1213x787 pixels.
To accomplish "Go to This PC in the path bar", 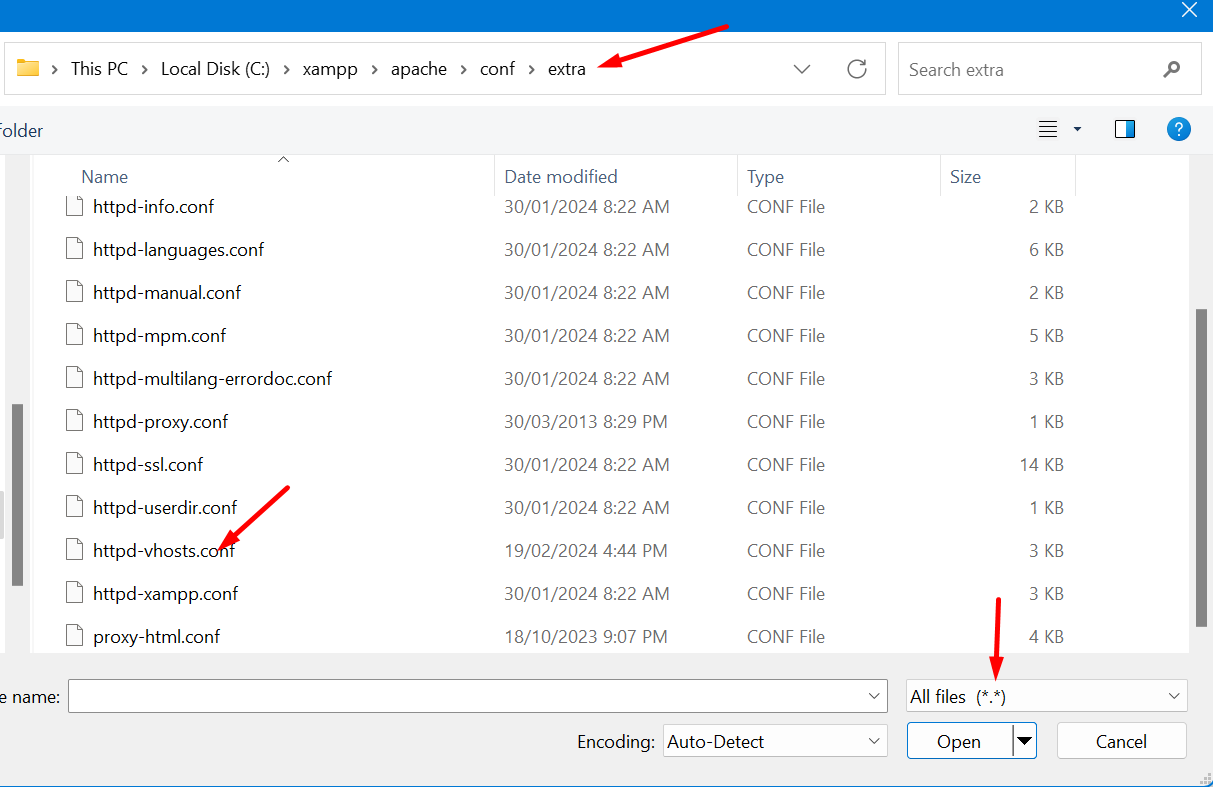I will click(99, 68).
